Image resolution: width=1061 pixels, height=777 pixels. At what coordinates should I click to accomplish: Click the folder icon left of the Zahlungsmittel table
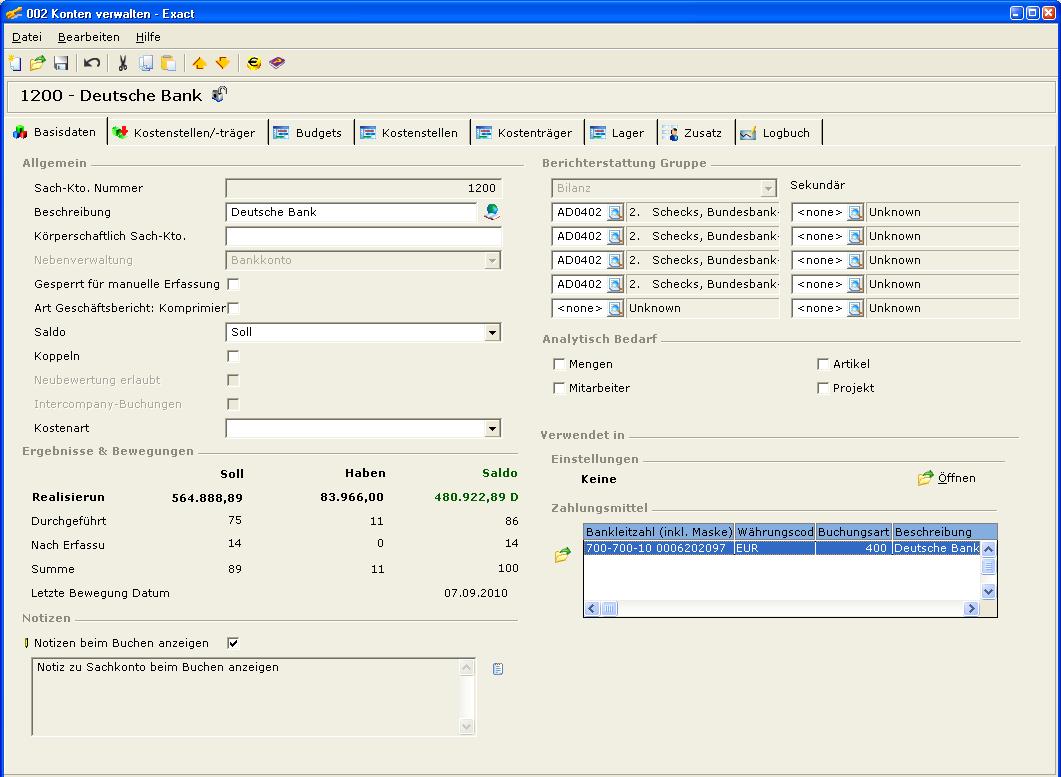tap(562, 556)
